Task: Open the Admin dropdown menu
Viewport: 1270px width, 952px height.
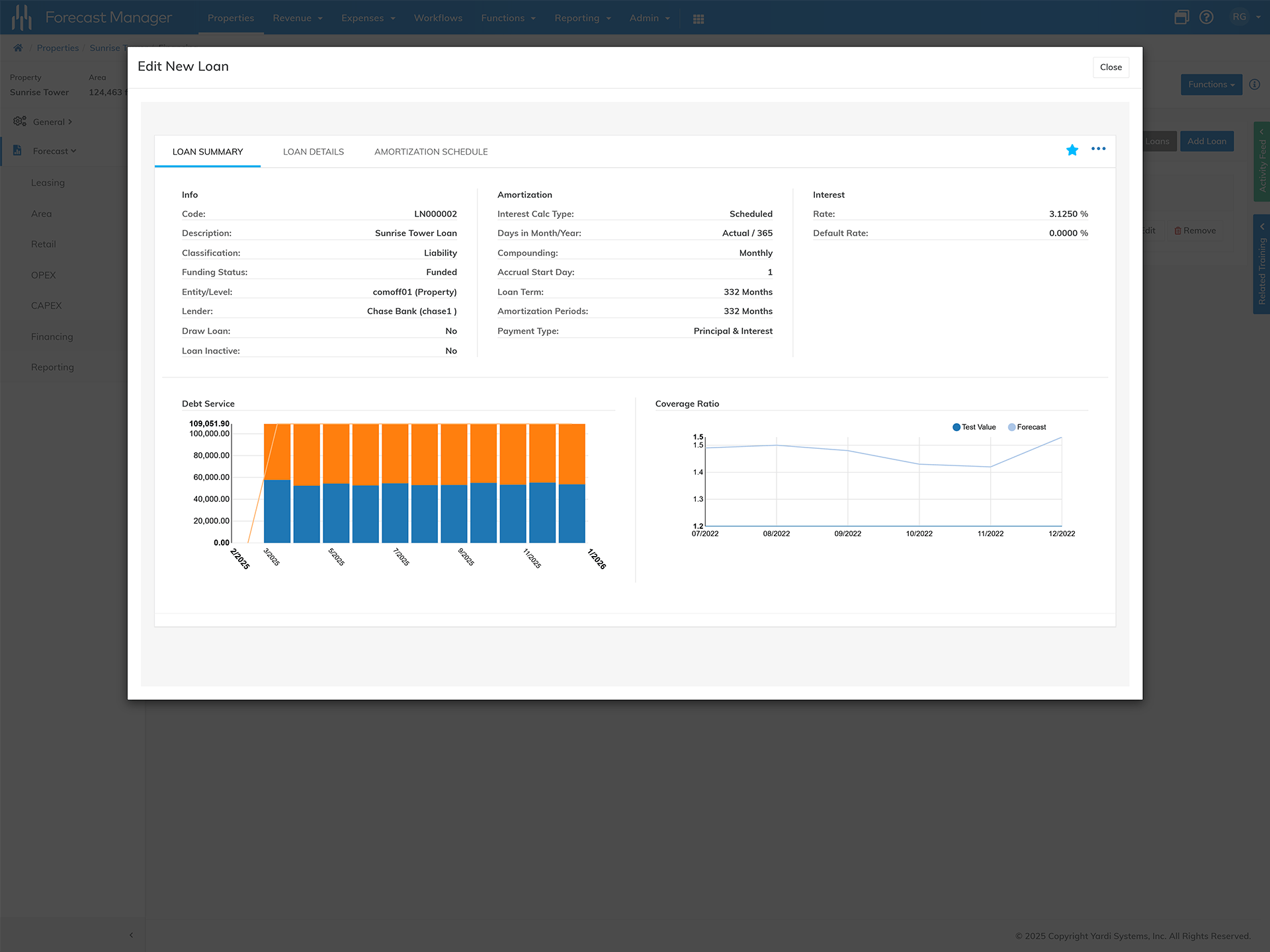Action: [x=650, y=18]
